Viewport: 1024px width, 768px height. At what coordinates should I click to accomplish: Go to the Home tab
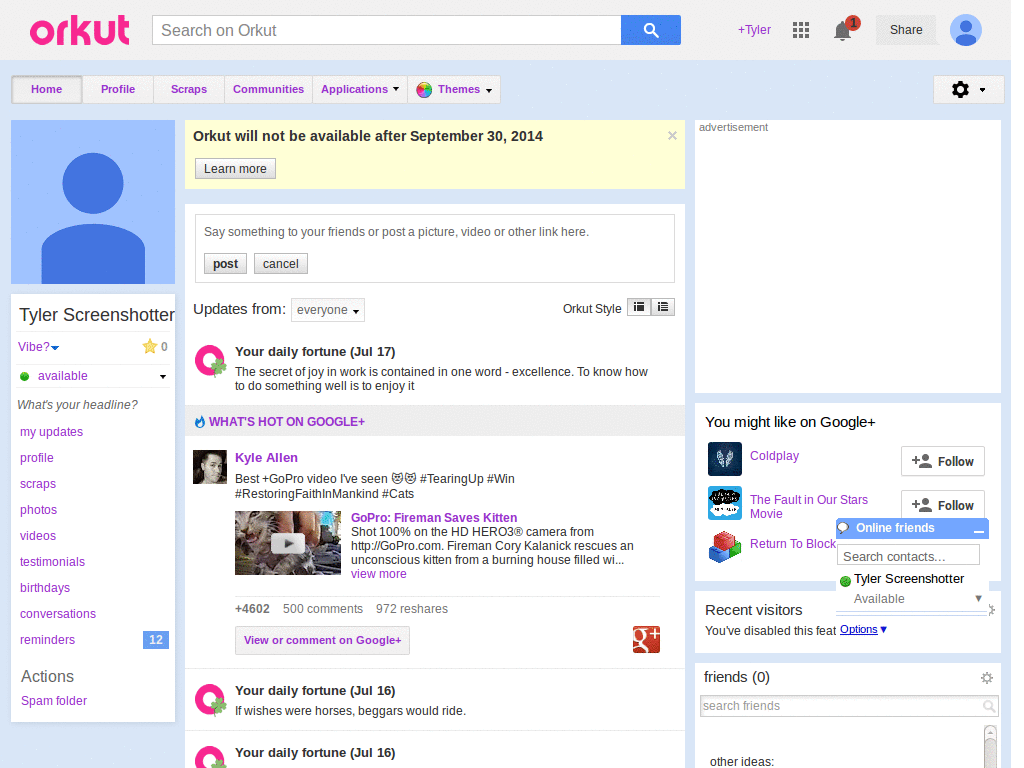tap(46, 89)
